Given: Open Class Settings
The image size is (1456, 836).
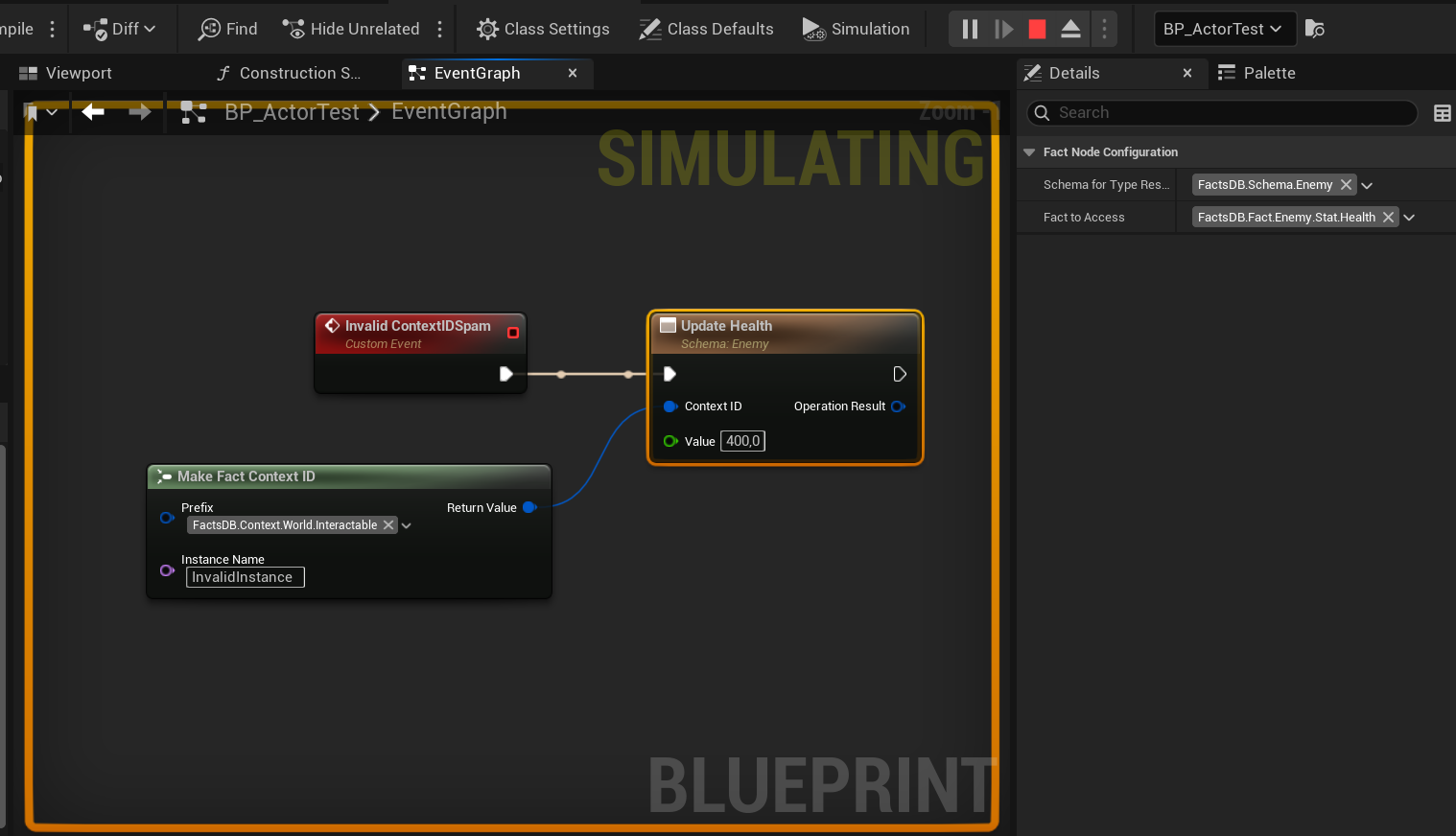Looking at the screenshot, I should click(x=543, y=29).
